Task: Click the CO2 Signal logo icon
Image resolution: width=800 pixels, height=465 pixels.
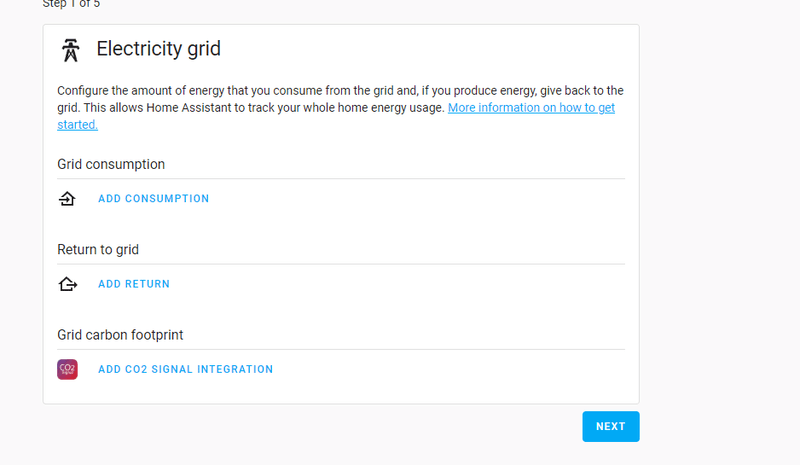Action: click(67, 369)
